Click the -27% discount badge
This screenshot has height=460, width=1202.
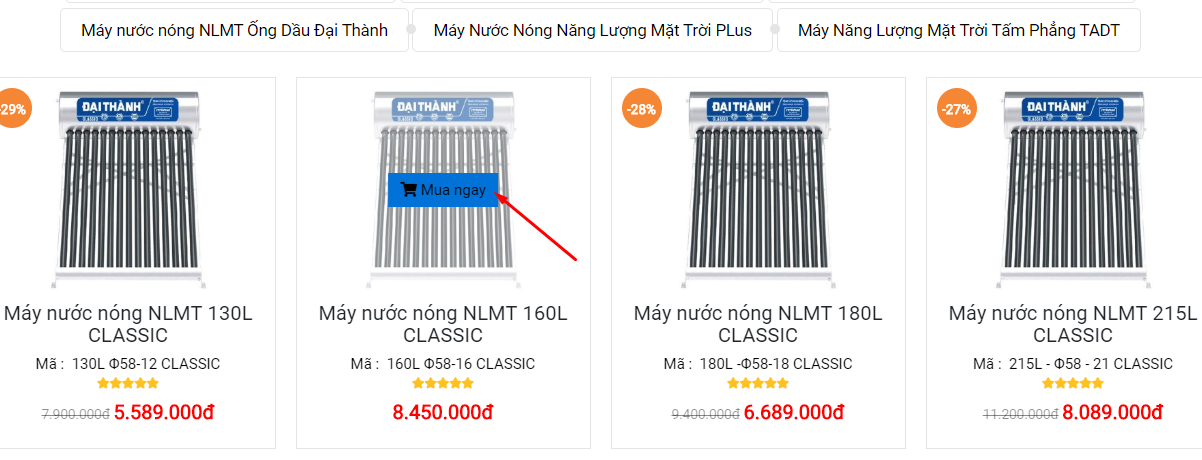(956, 109)
